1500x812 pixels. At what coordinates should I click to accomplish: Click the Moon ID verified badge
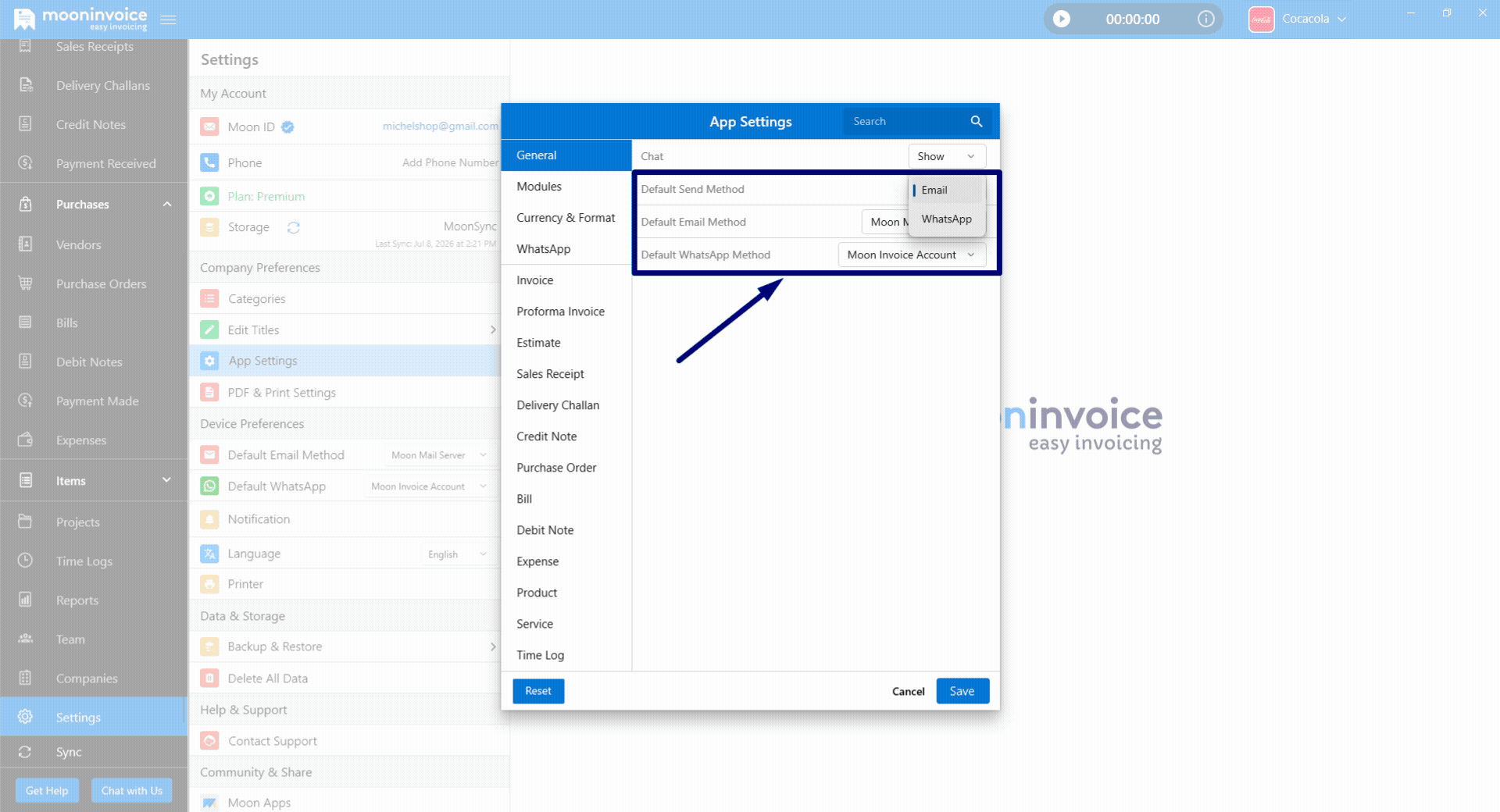click(x=287, y=126)
